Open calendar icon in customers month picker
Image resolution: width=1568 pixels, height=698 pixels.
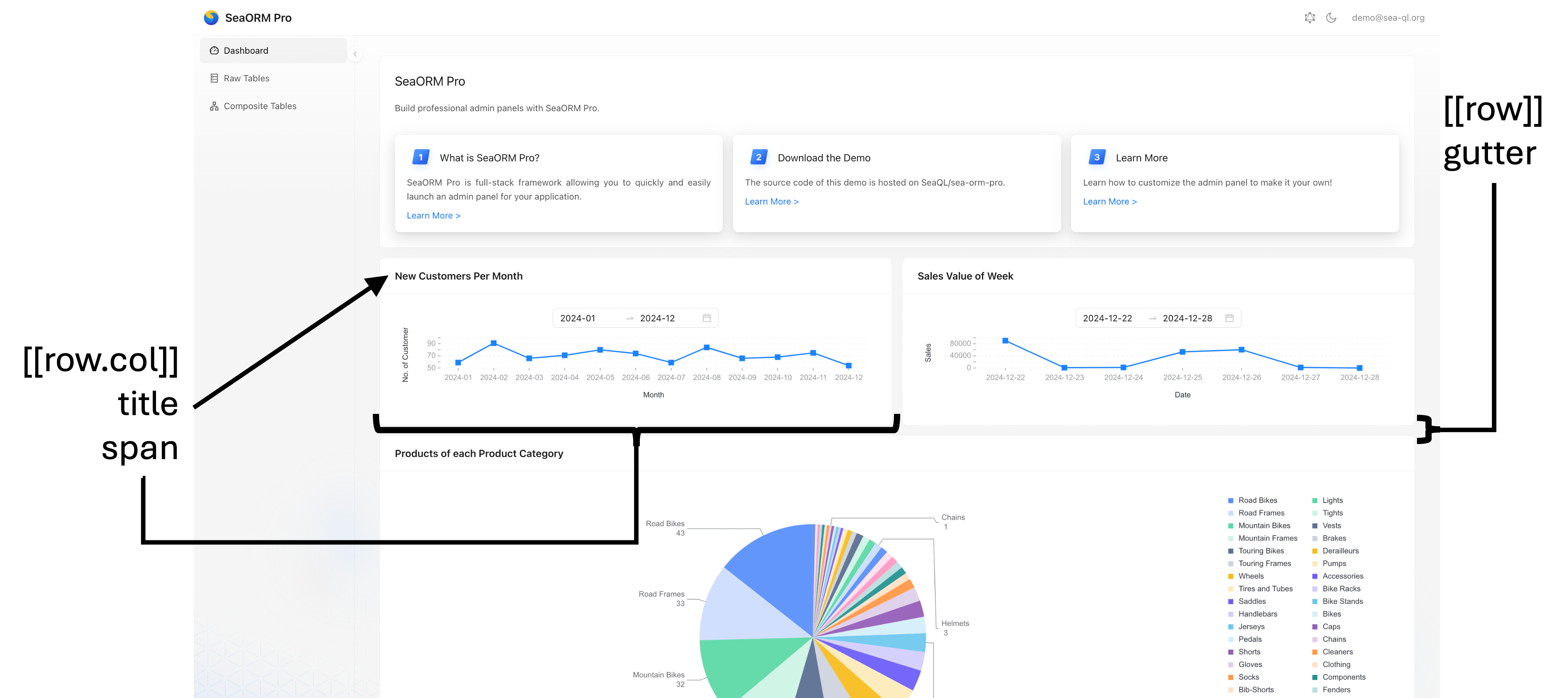click(x=706, y=318)
